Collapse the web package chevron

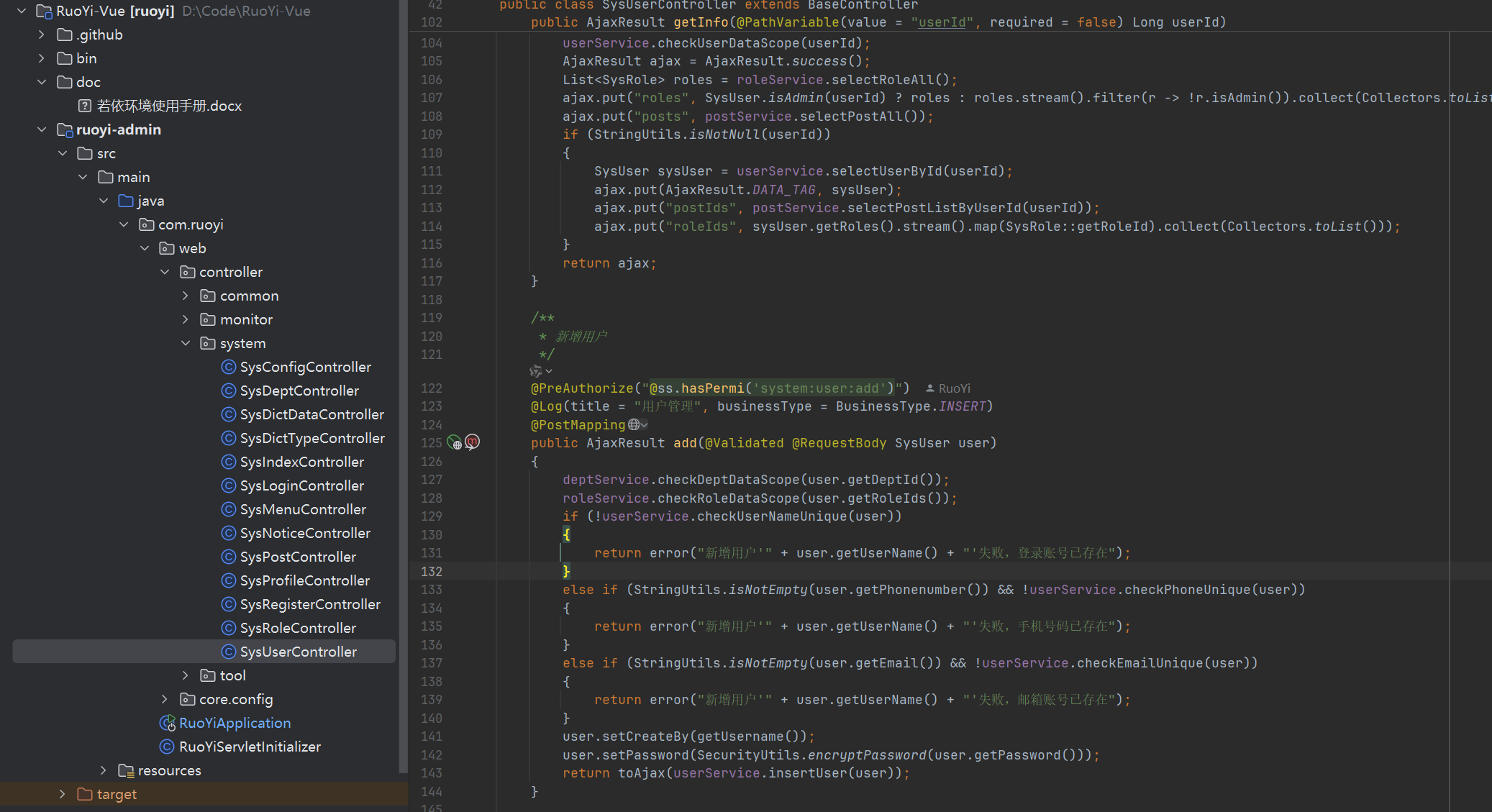(x=145, y=248)
